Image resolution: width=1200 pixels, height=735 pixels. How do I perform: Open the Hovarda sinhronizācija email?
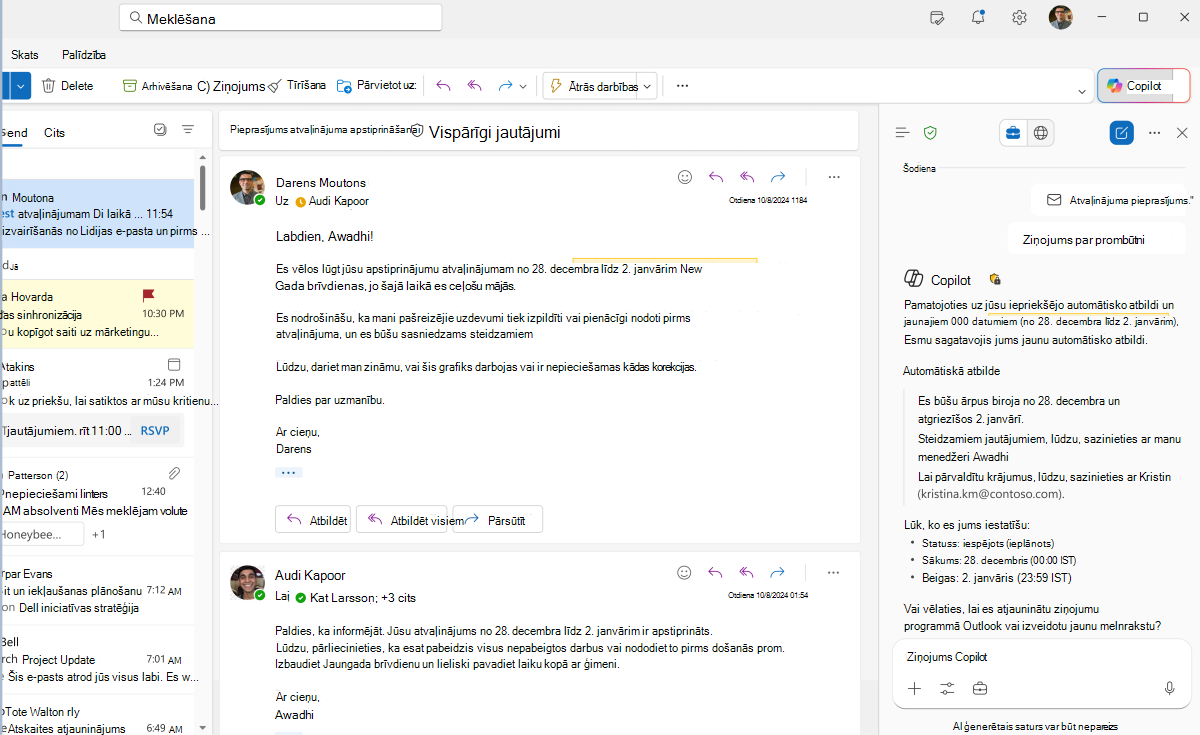(98, 313)
